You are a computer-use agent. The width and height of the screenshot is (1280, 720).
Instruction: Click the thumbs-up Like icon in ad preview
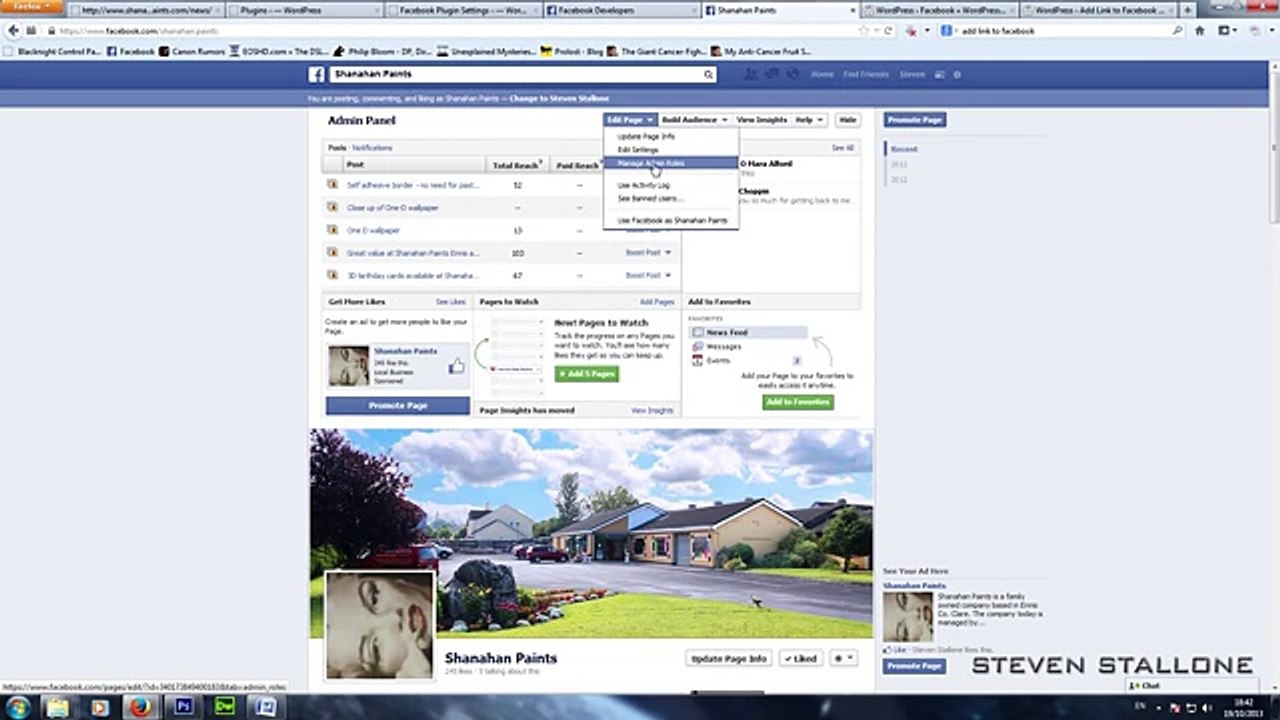tap(457, 366)
